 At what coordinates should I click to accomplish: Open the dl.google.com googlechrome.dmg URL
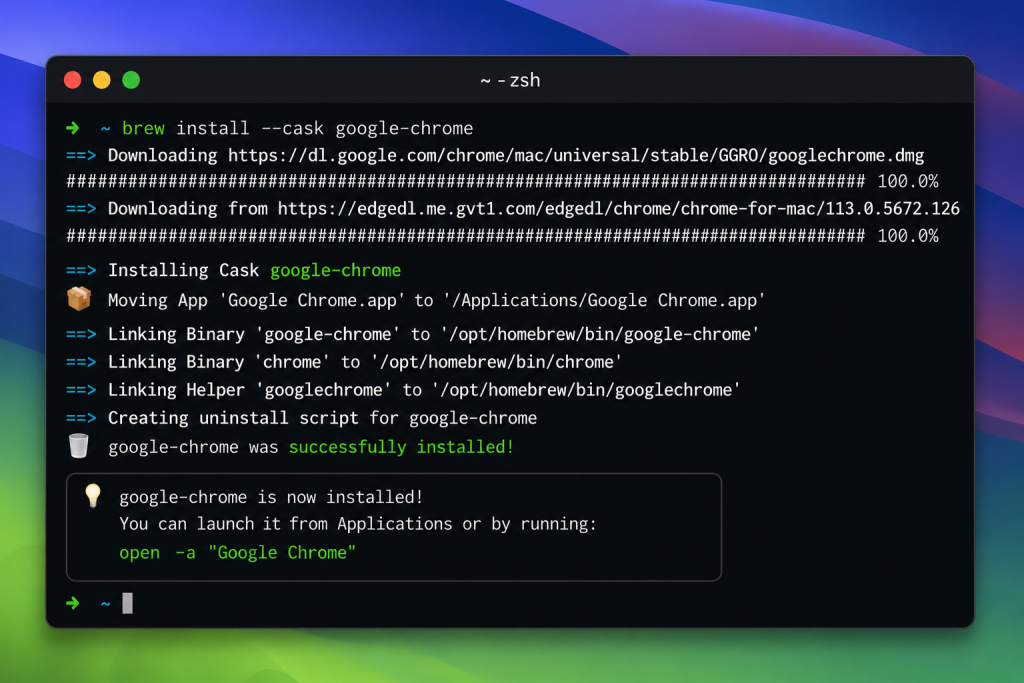pyautogui.click(x=576, y=155)
